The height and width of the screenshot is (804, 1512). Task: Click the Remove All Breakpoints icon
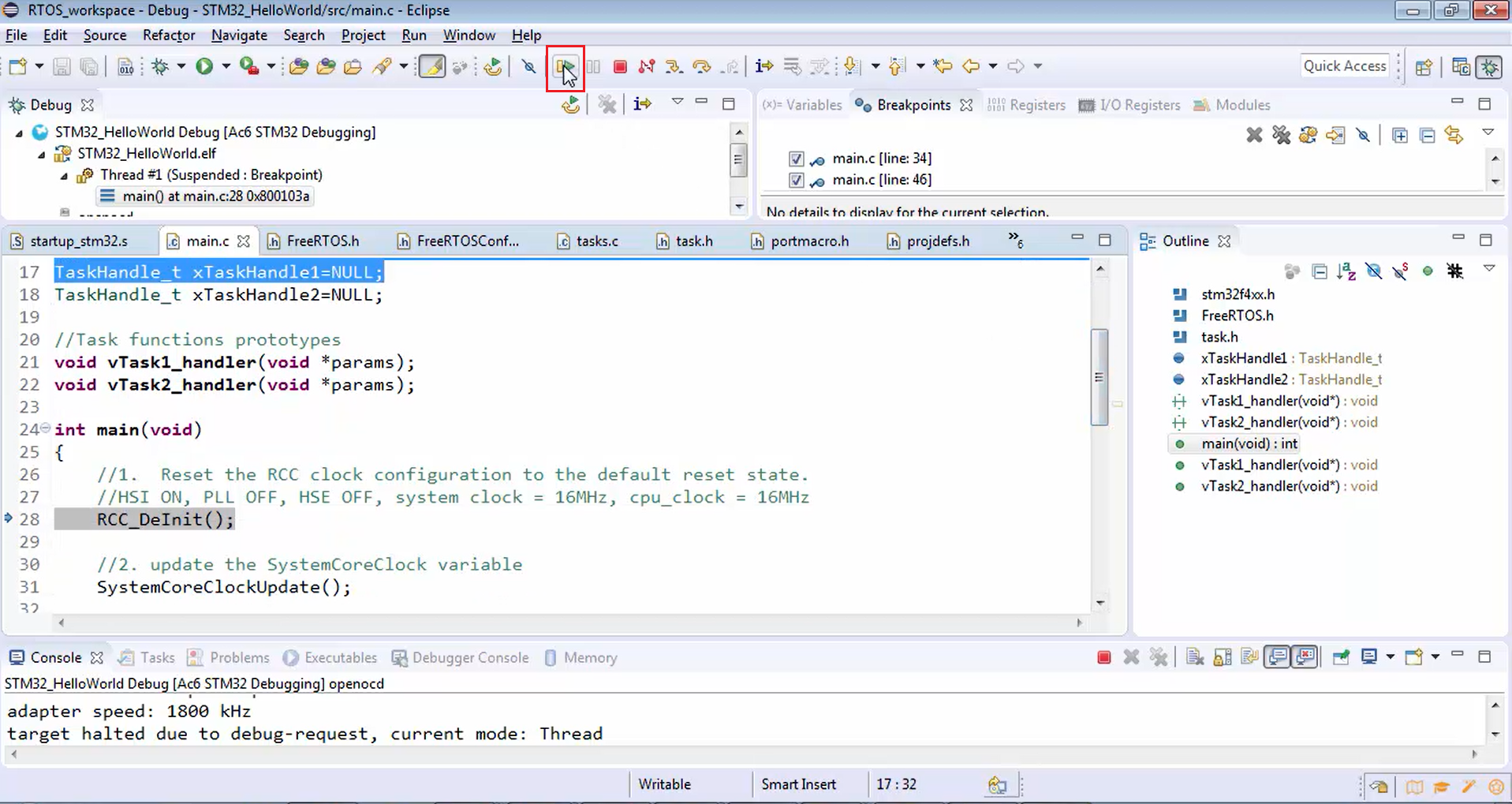[1281, 135]
